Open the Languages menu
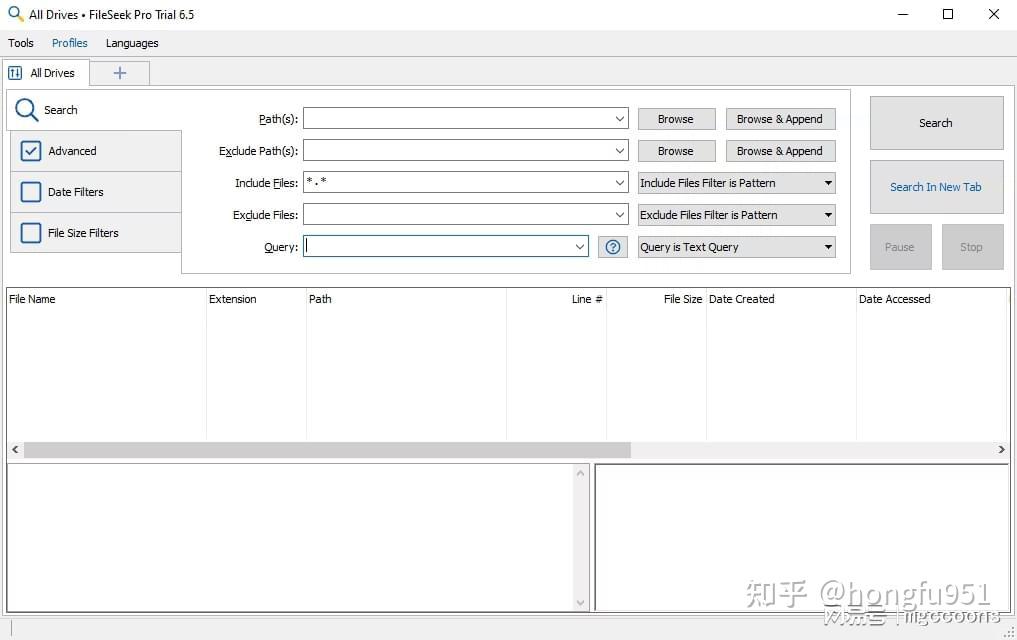 (x=132, y=43)
